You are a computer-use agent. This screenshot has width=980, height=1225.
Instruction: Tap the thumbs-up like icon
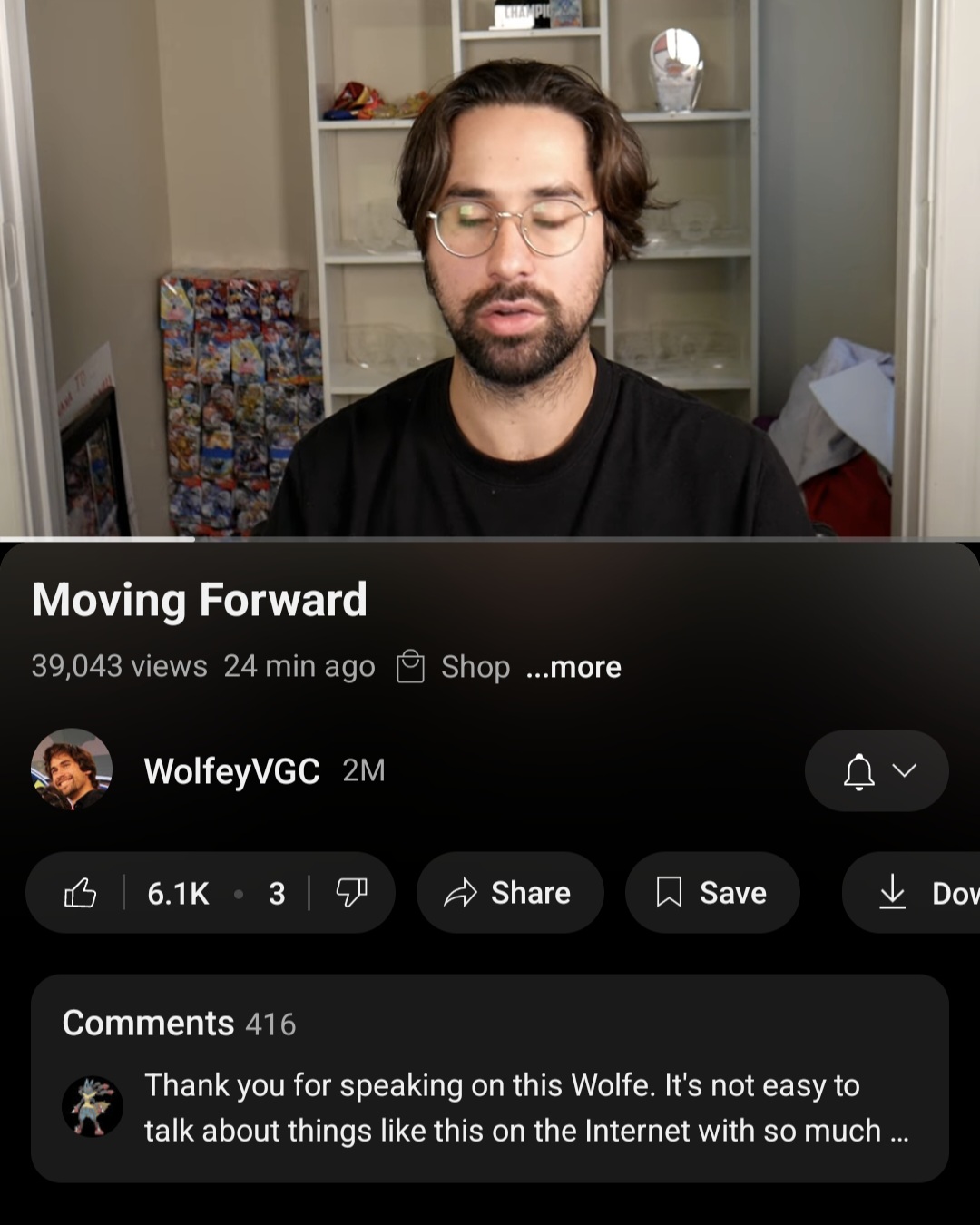(80, 893)
